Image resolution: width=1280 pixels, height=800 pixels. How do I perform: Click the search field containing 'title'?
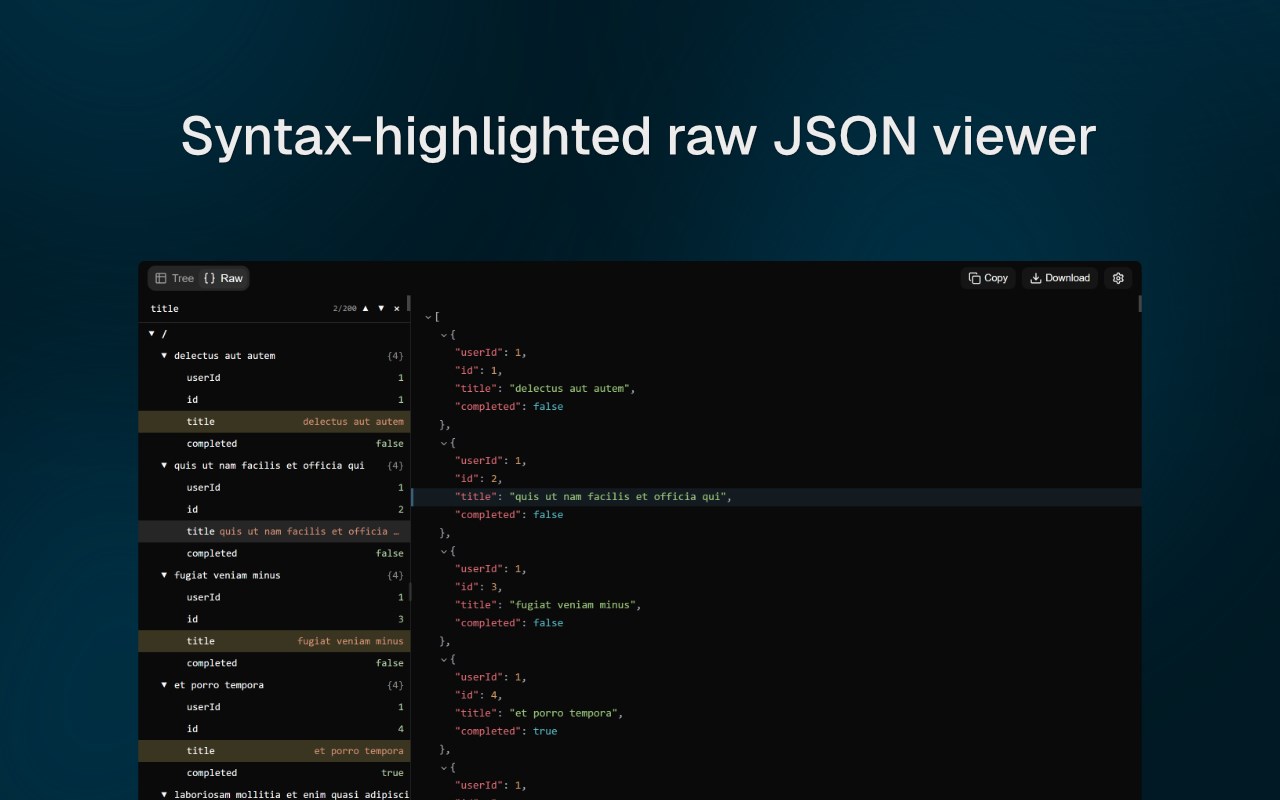(238, 309)
